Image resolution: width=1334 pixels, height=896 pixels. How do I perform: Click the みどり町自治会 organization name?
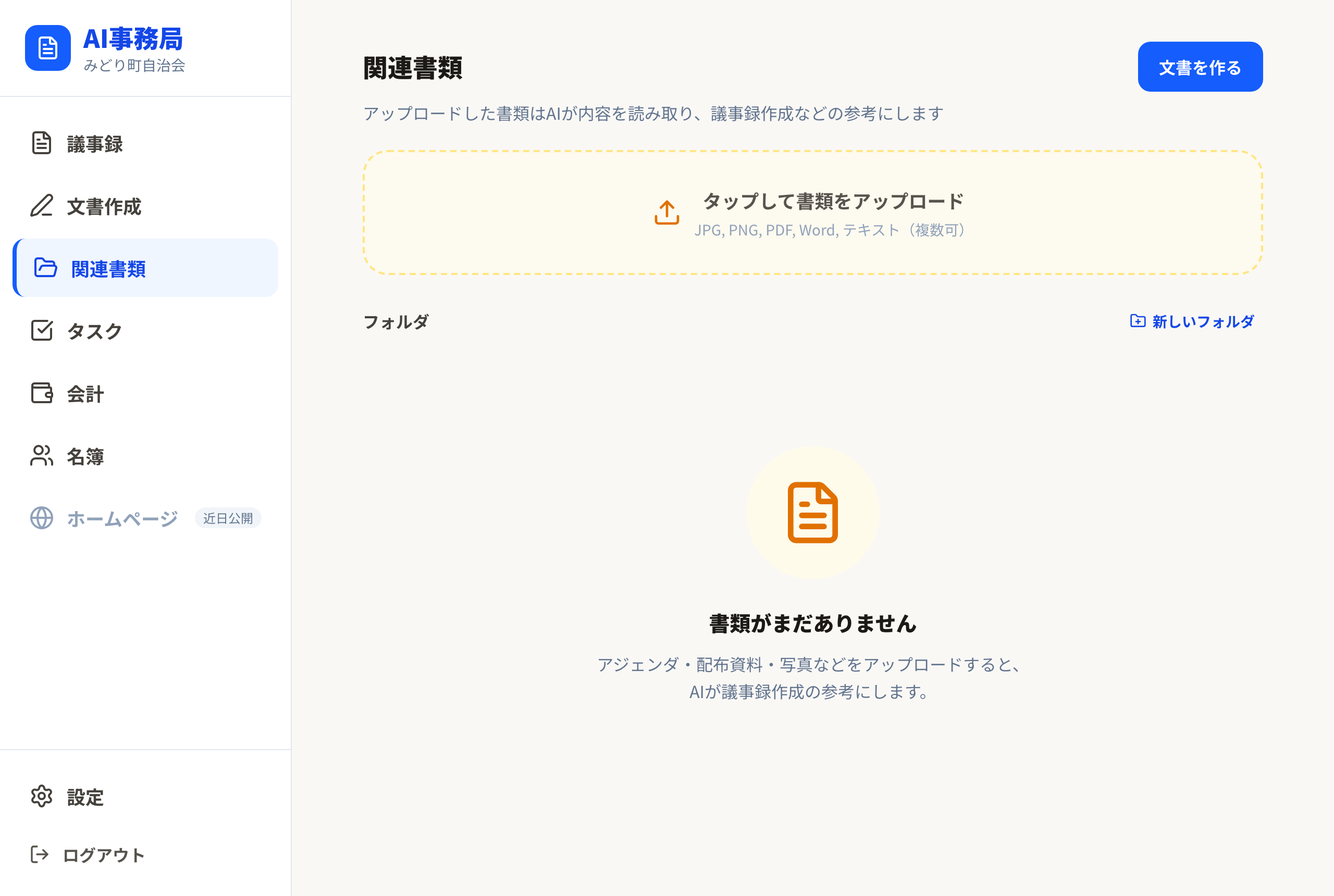click(134, 65)
